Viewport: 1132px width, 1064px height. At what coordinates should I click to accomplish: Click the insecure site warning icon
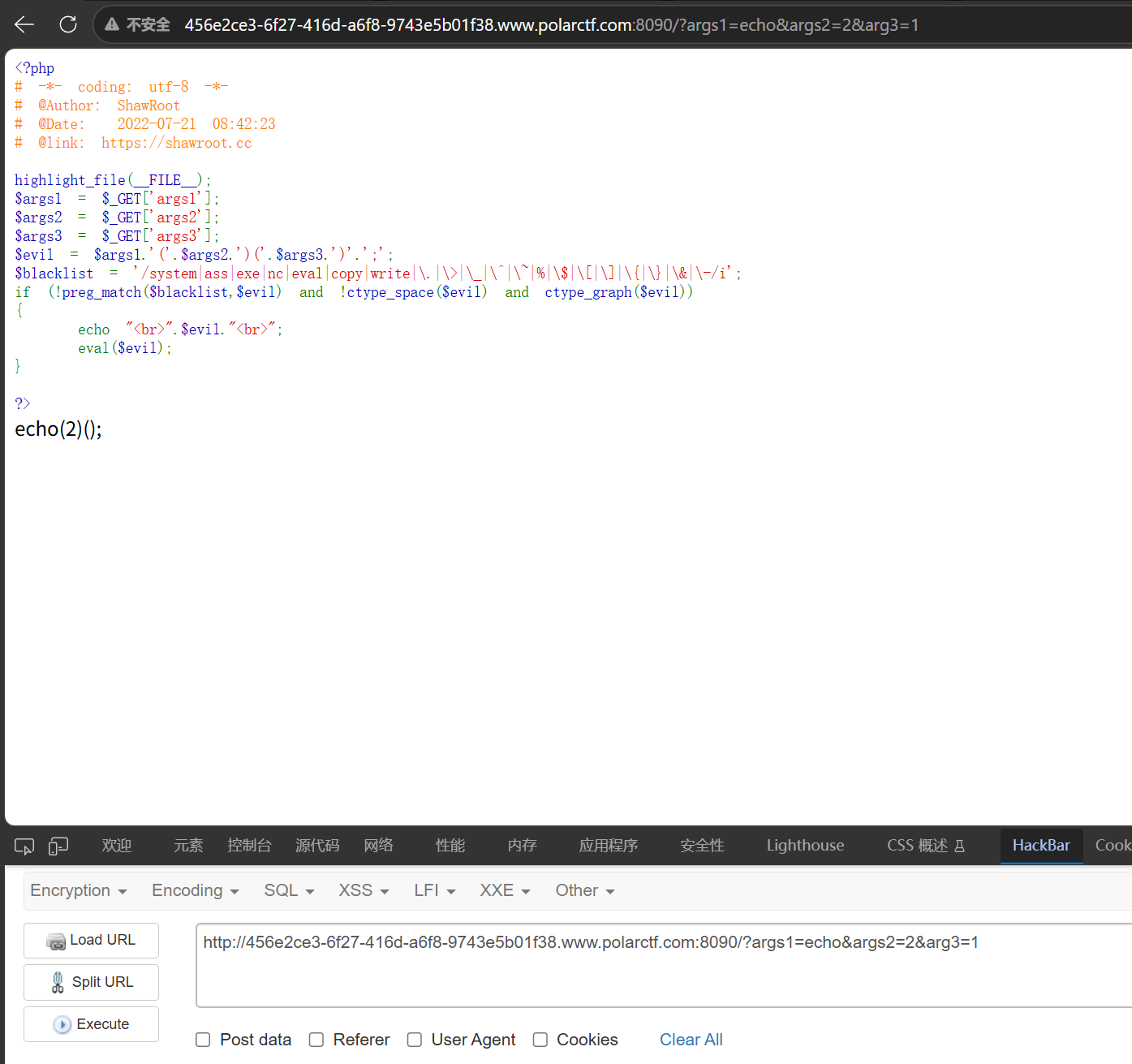coord(112,24)
